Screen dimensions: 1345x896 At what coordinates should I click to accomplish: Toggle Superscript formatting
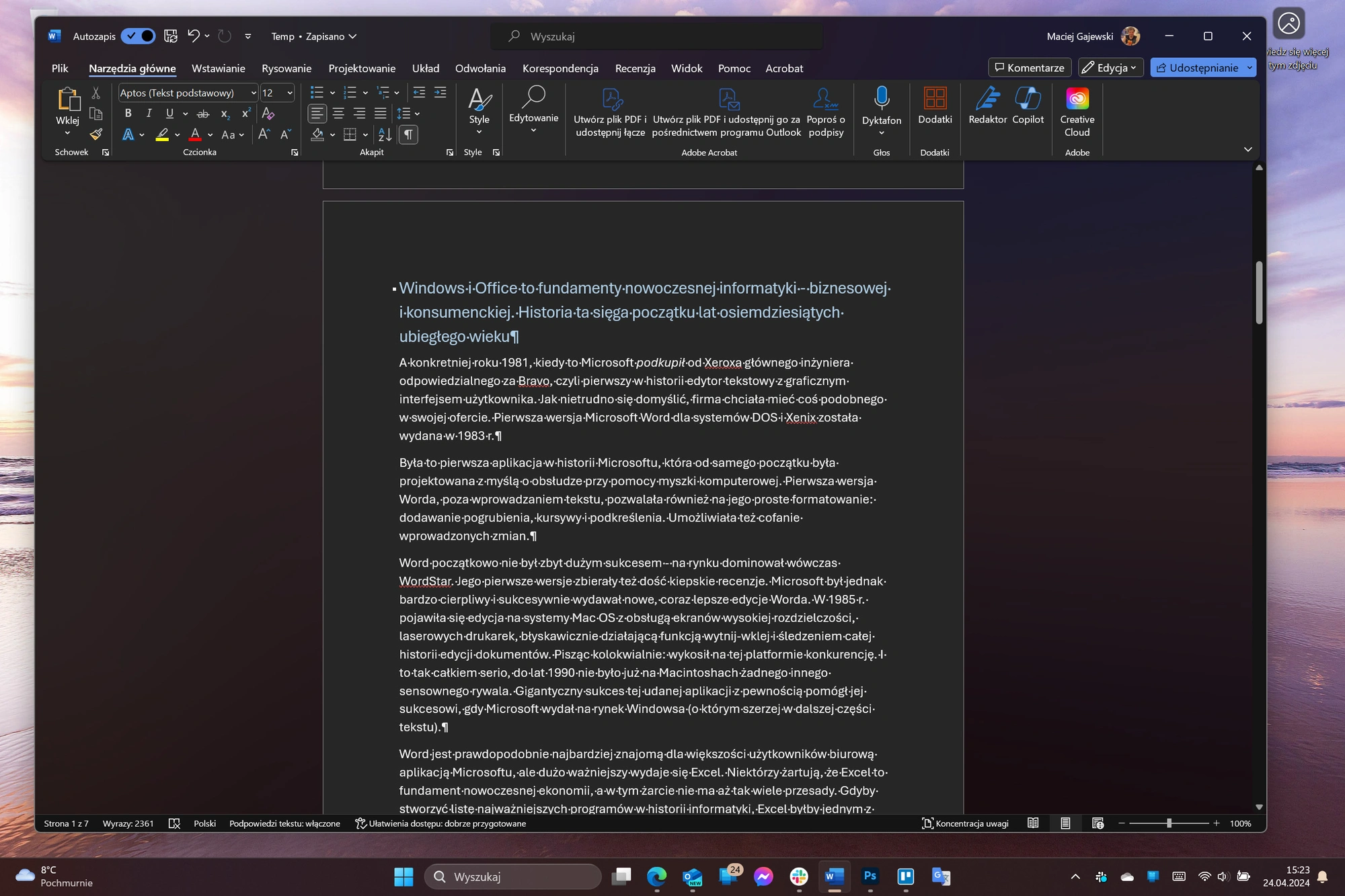pos(246,114)
